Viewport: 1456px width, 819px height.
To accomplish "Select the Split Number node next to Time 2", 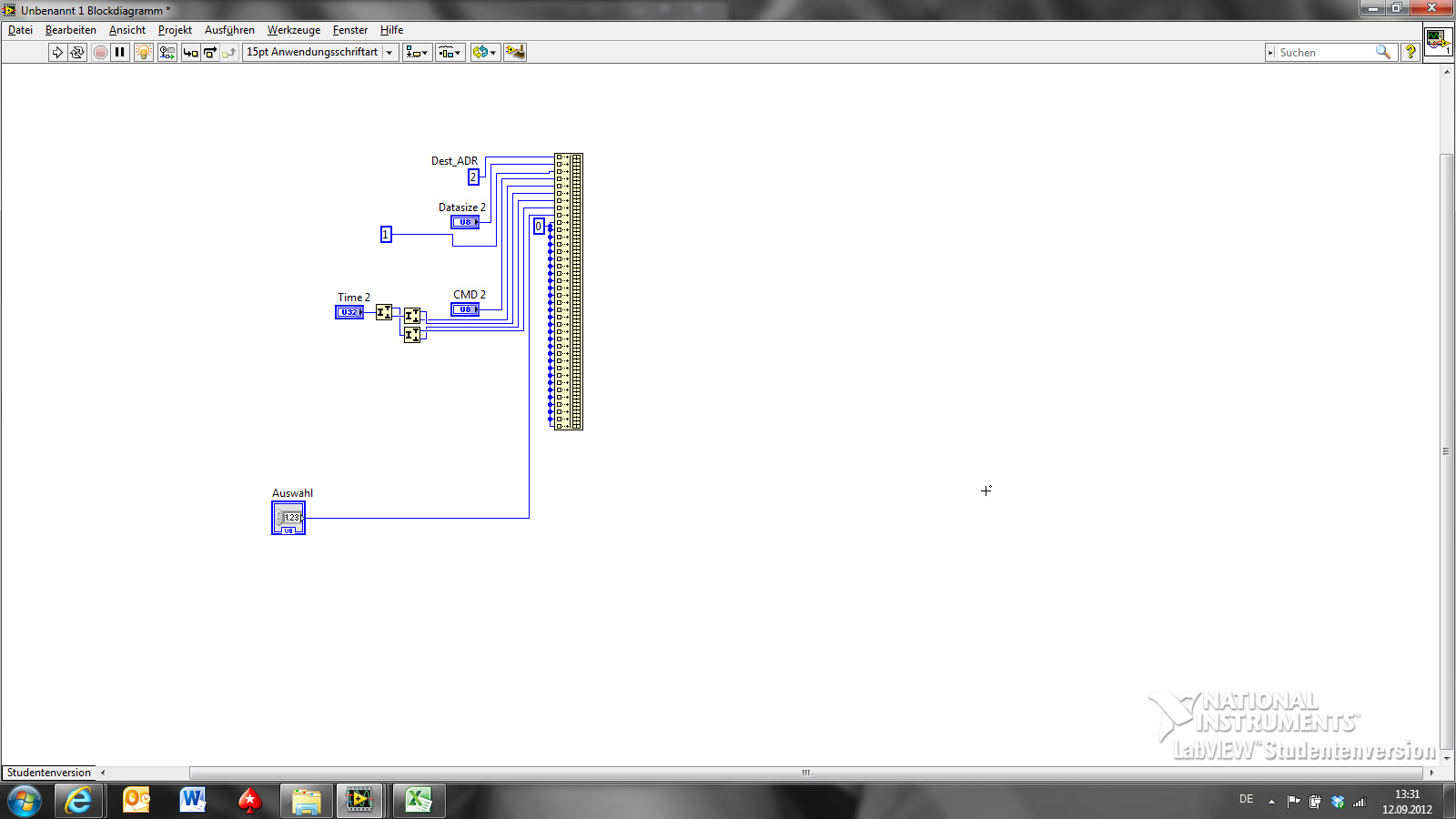I will tap(384, 312).
